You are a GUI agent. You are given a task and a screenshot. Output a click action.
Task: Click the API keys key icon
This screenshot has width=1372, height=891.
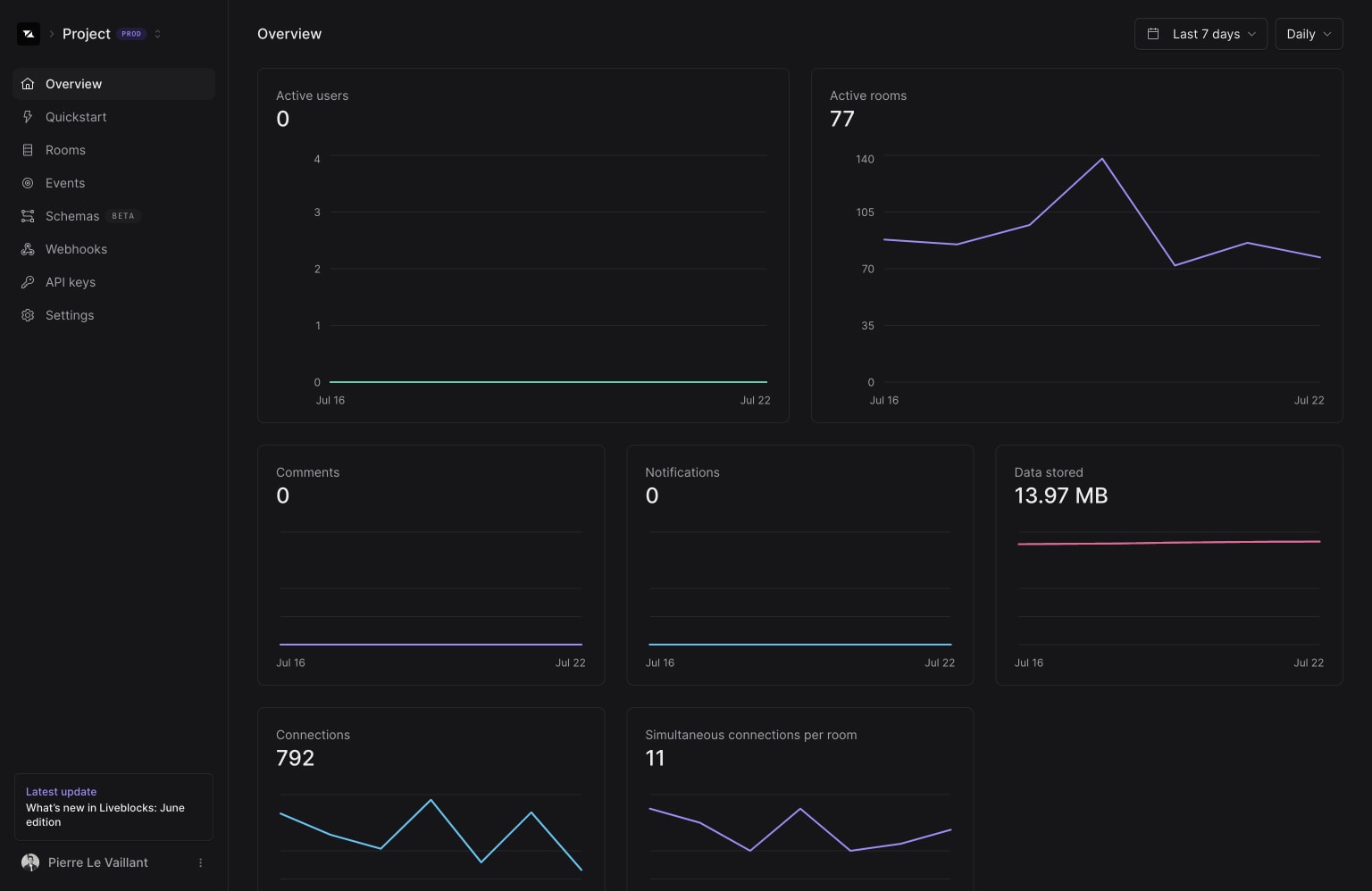tap(28, 282)
